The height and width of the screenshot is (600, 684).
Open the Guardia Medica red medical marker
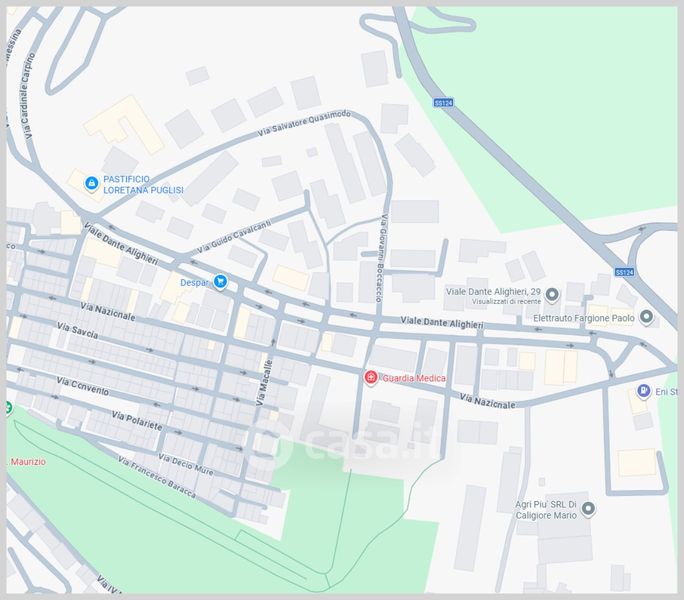coord(371,377)
